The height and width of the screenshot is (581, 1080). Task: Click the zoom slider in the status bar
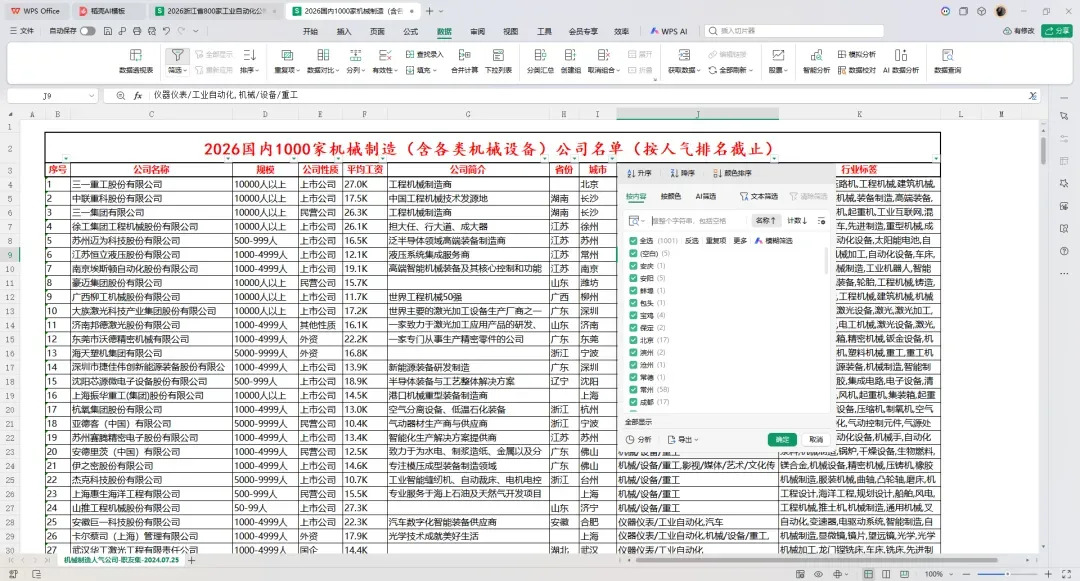click(1006, 573)
